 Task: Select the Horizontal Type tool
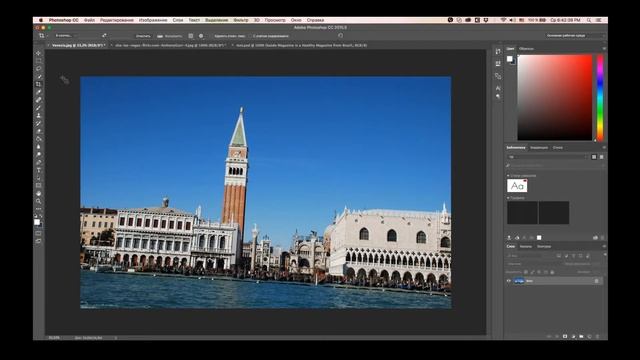point(39,170)
